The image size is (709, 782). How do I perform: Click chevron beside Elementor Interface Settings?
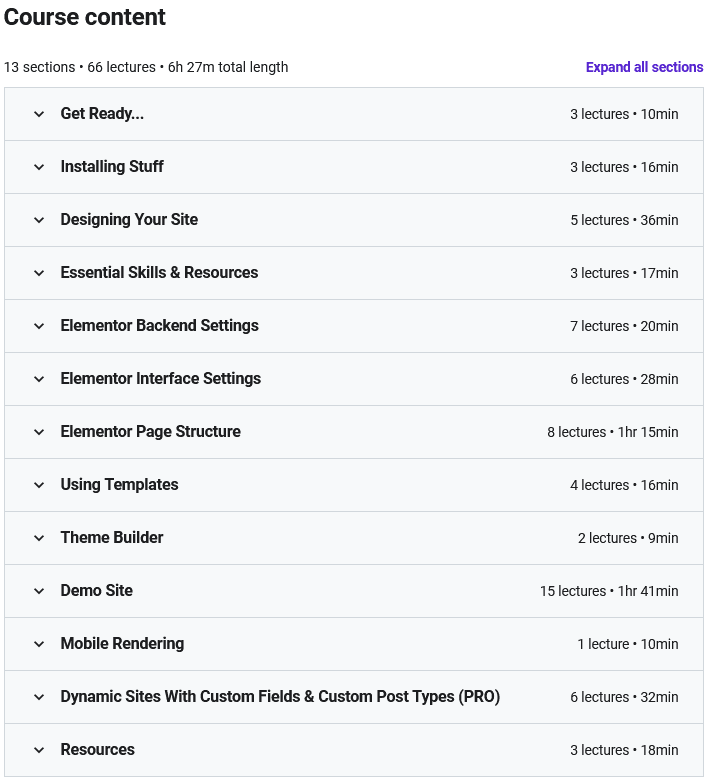point(39,379)
